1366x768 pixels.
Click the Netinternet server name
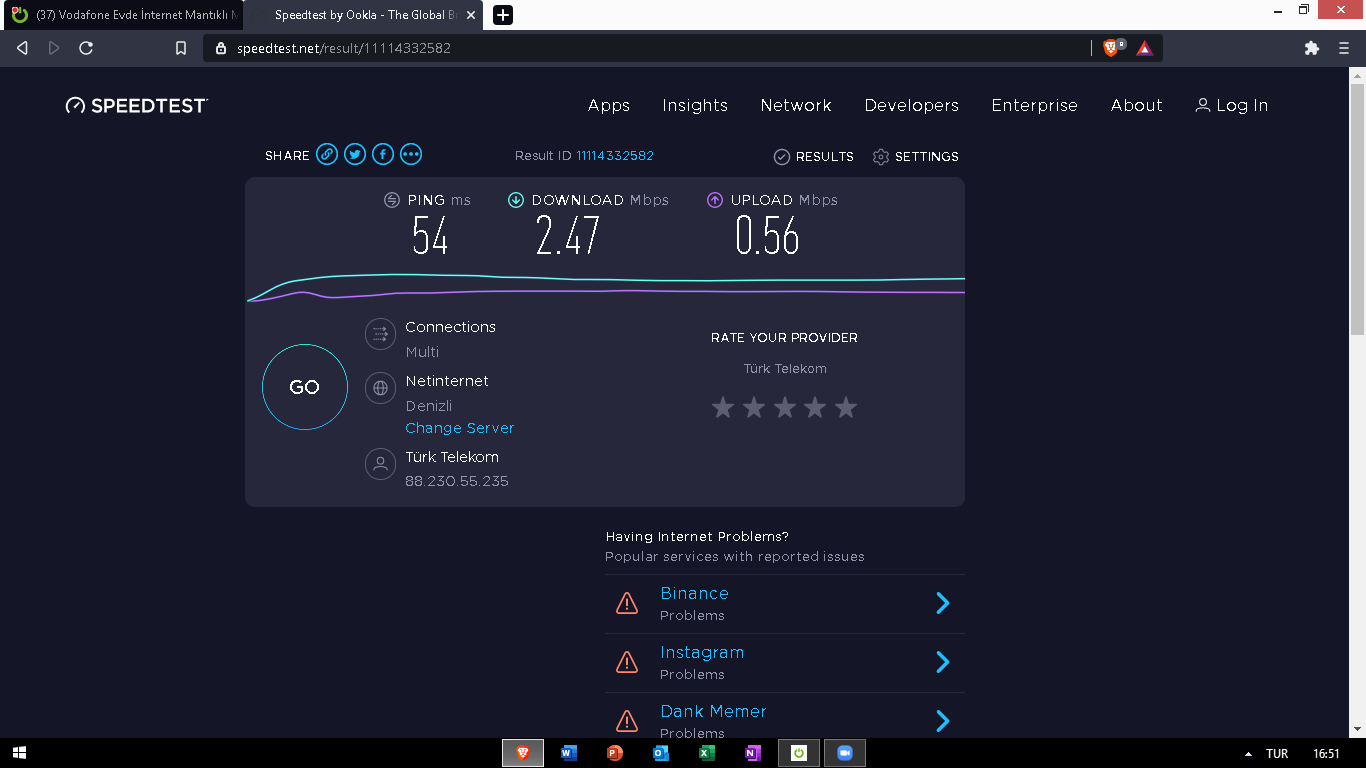[x=447, y=381]
